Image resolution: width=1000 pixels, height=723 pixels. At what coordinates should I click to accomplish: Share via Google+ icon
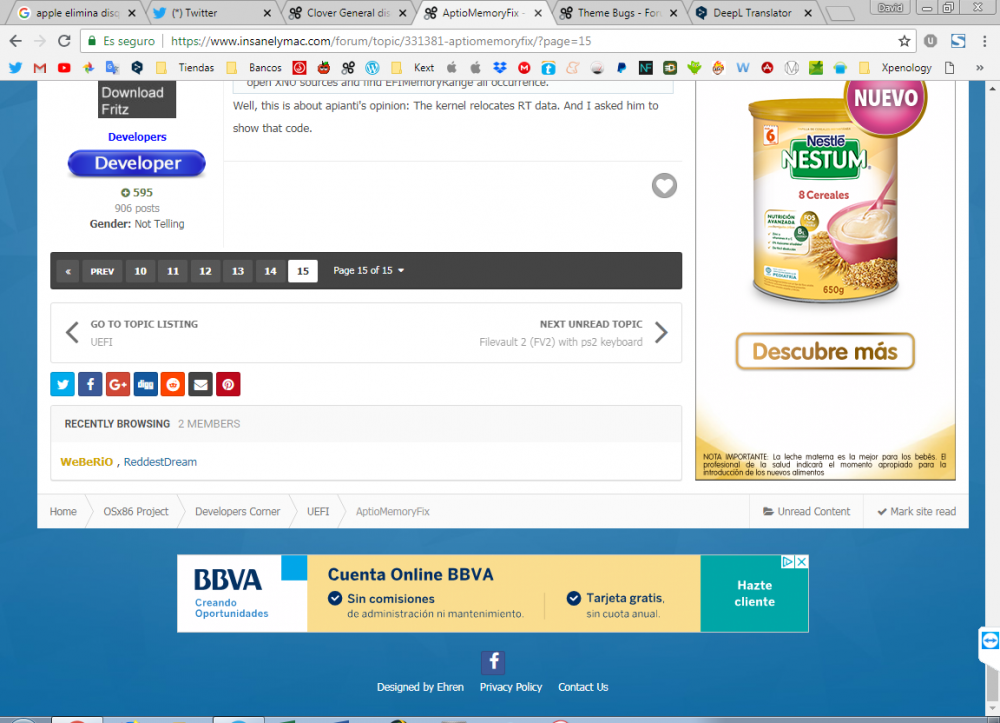point(118,384)
